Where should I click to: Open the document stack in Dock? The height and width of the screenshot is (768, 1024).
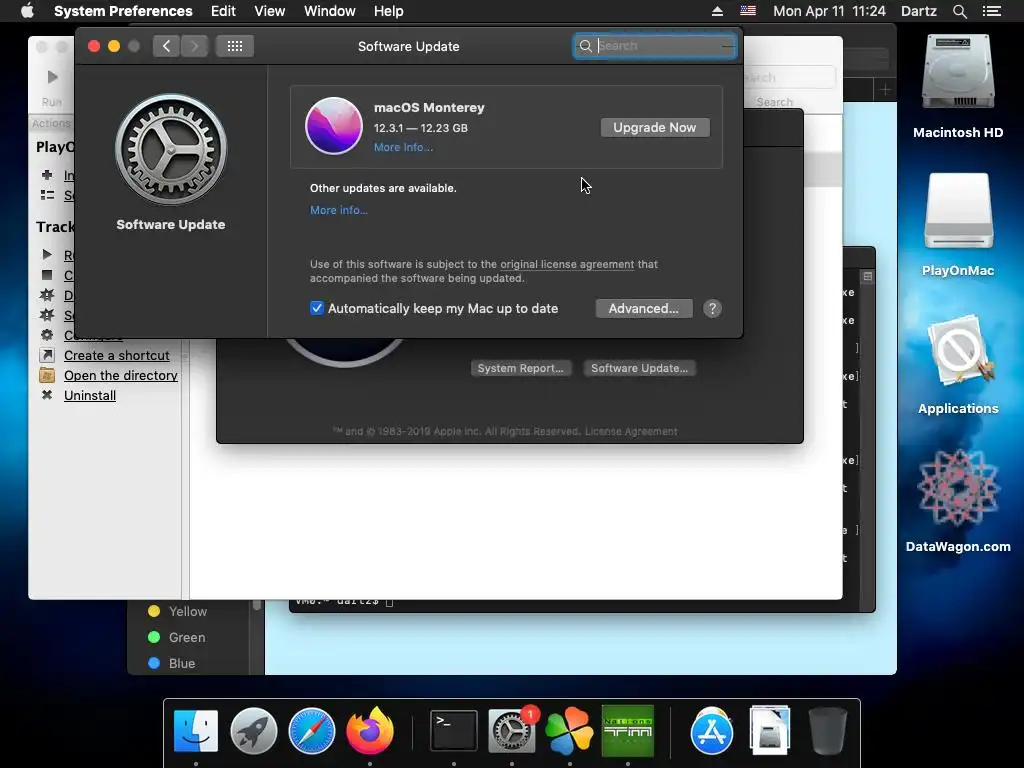769,729
